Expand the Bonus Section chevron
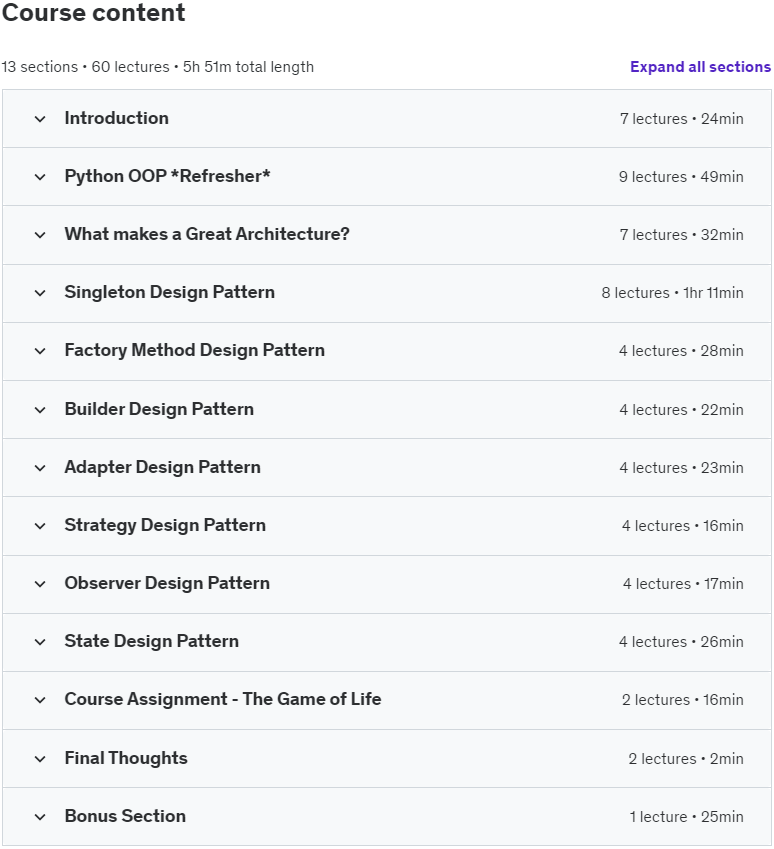774x849 pixels. point(40,817)
